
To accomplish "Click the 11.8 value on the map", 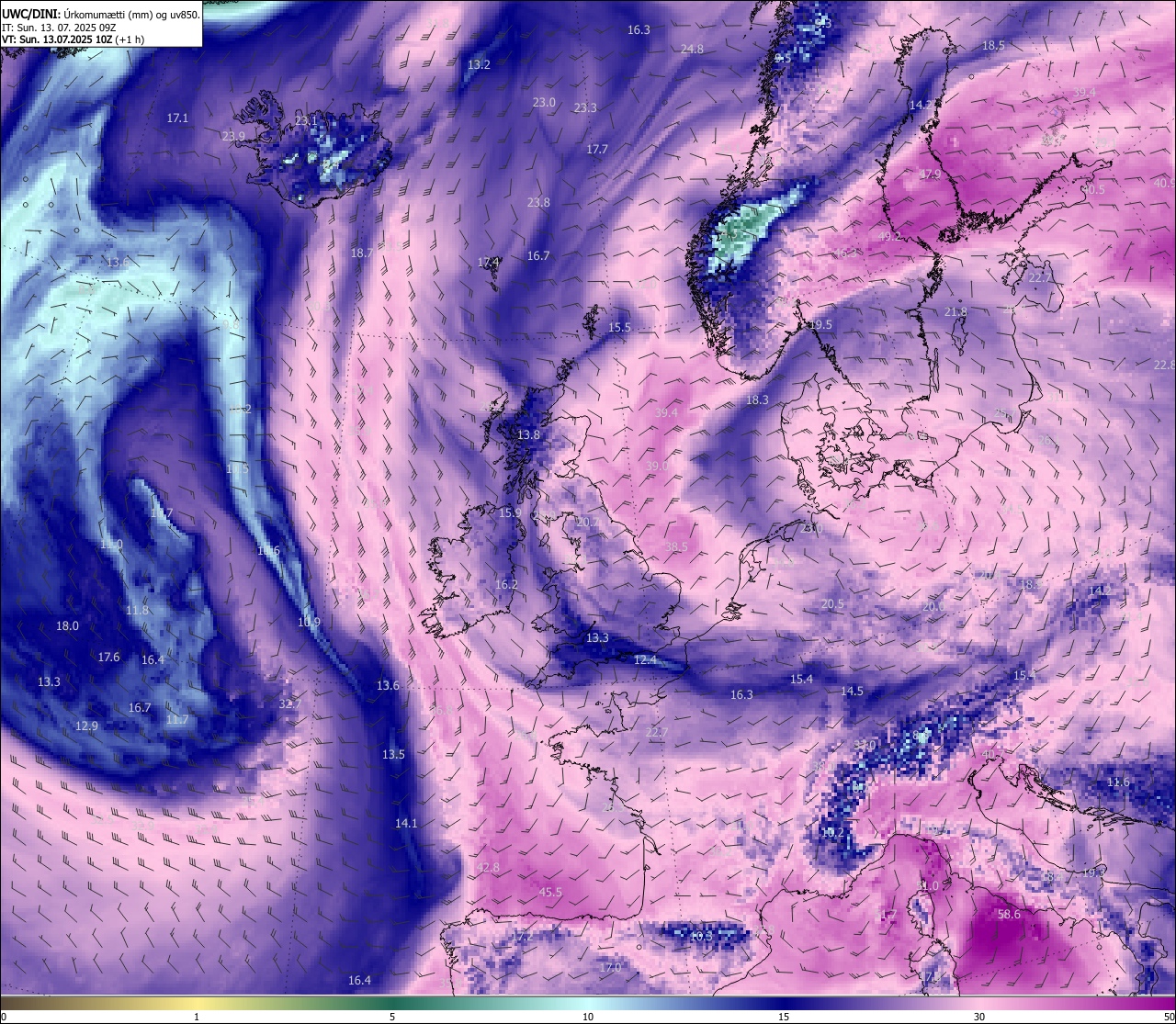I will 137,610.
